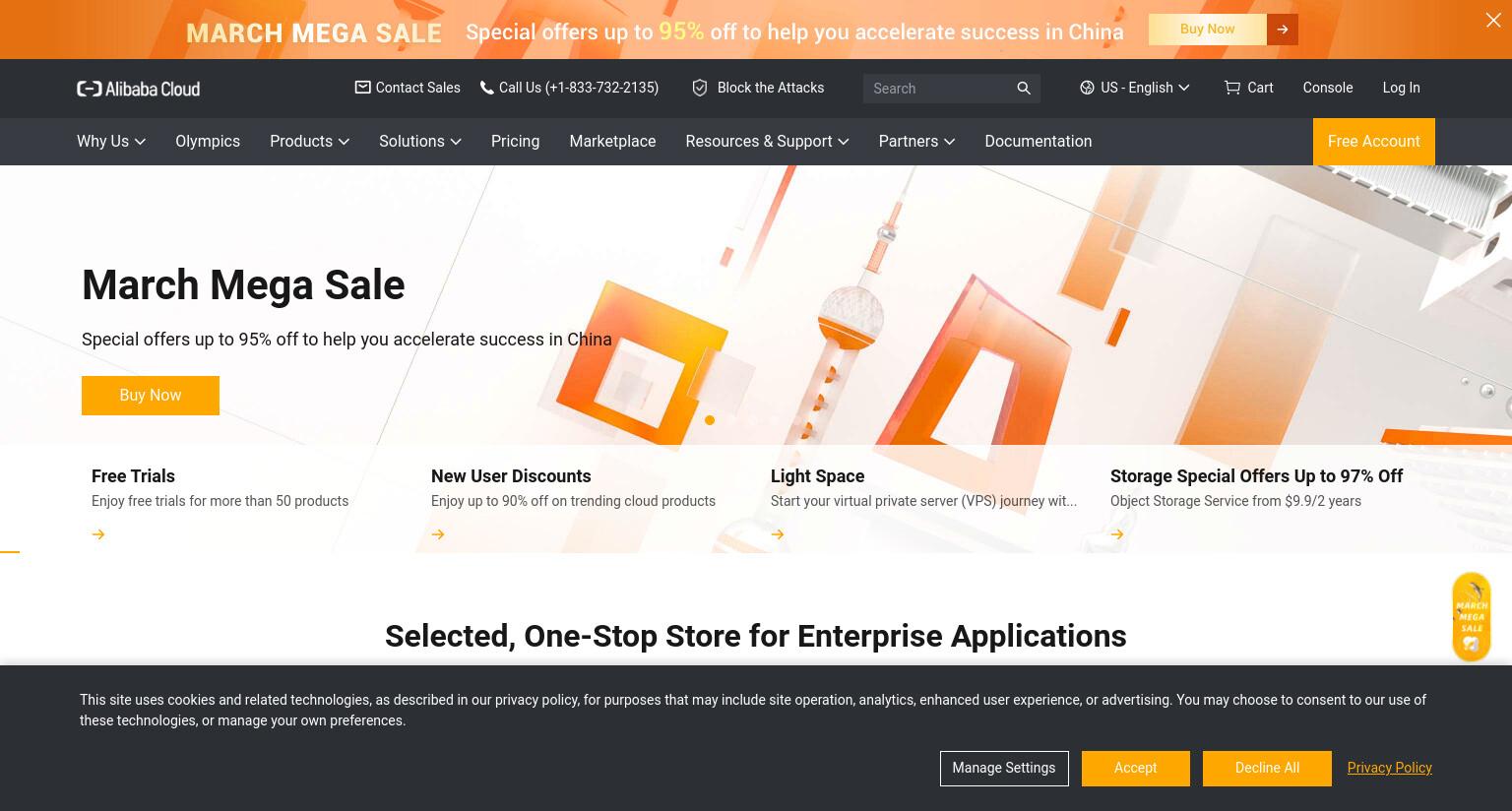Expand the Partners dropdown
The height and width of the screenshot is (811, 1512).
[x=916, y=142]
